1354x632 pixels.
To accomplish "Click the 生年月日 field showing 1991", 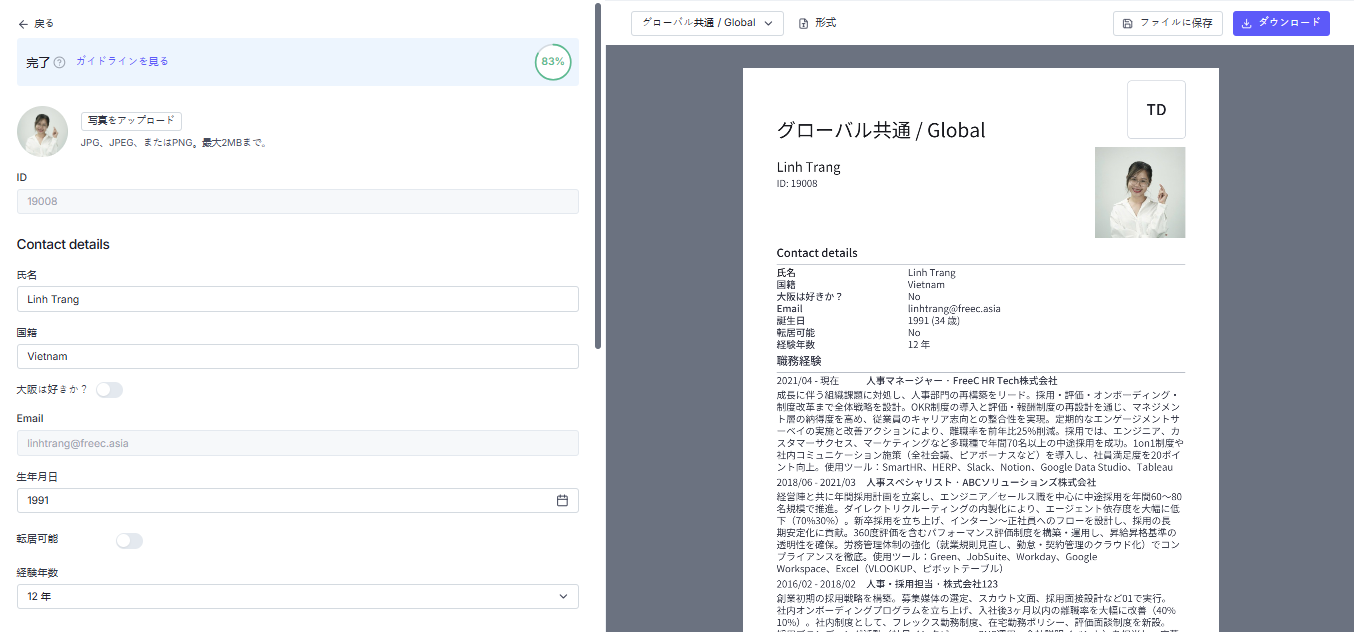I will click(x=298, y=500).
